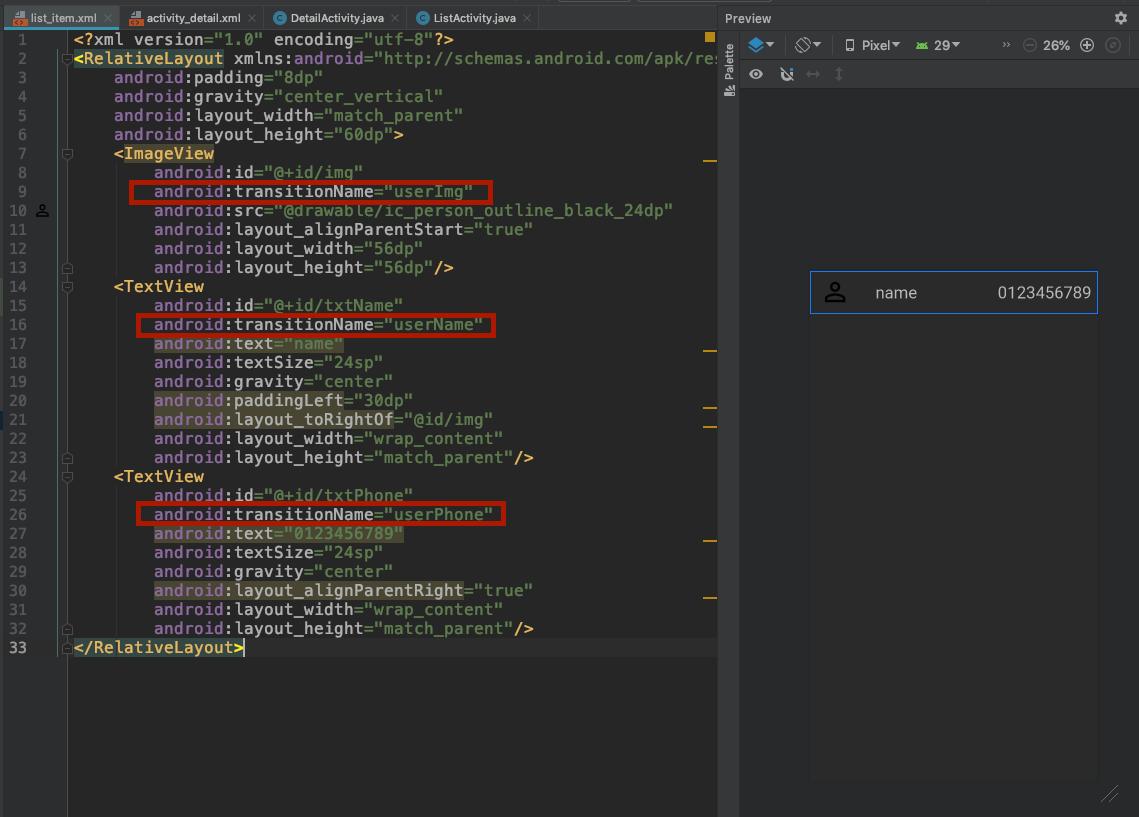Open the DetailActivity.java tab

pos(337,17)
